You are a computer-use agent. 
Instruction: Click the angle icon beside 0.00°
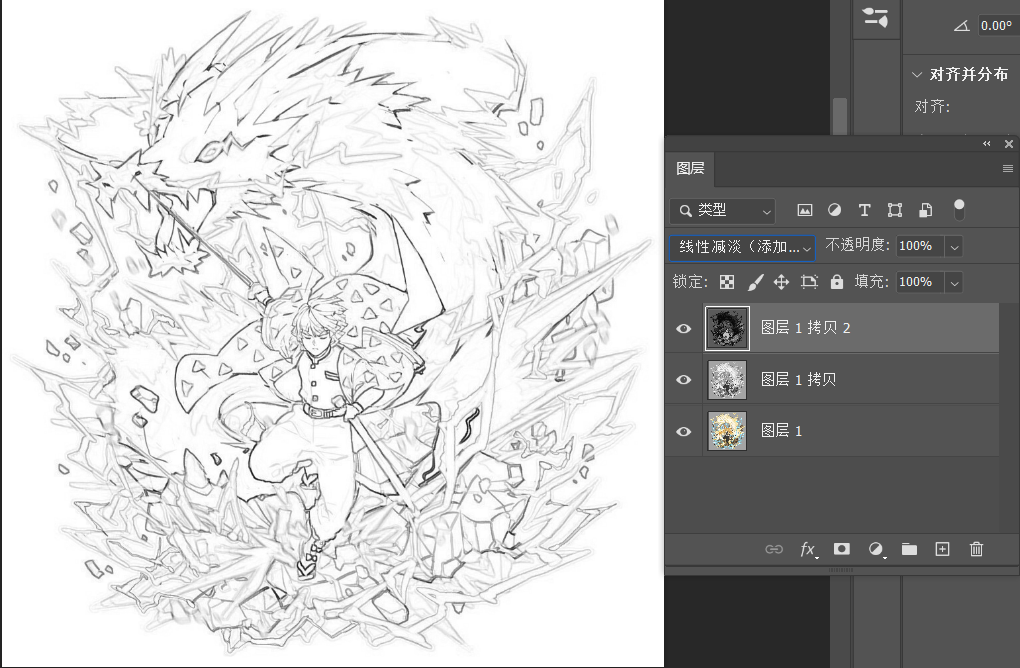[x=962, y=26]
